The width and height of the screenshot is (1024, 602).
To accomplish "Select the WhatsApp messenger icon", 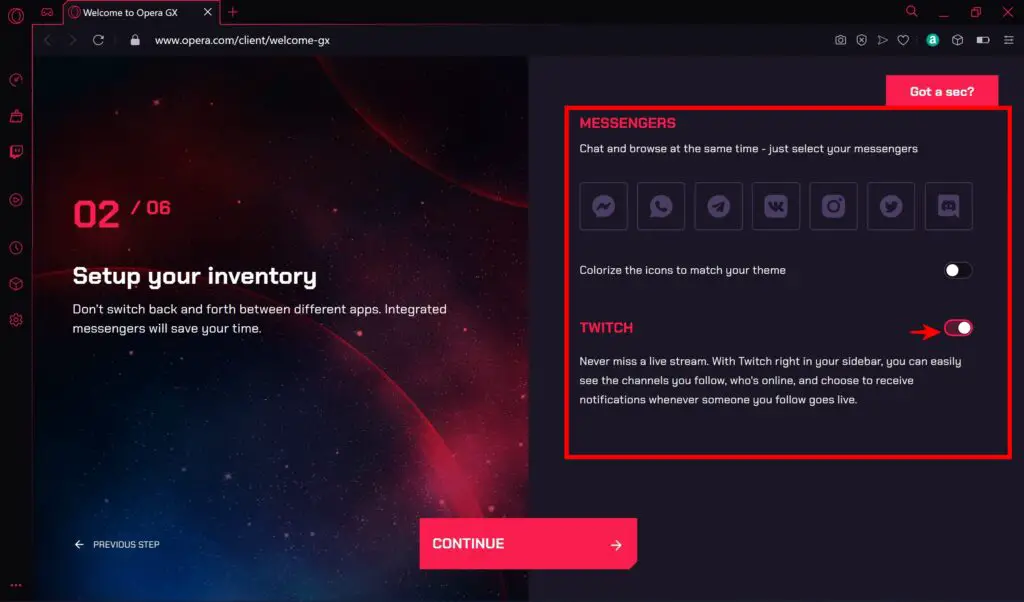I will [x=661, y=206].
